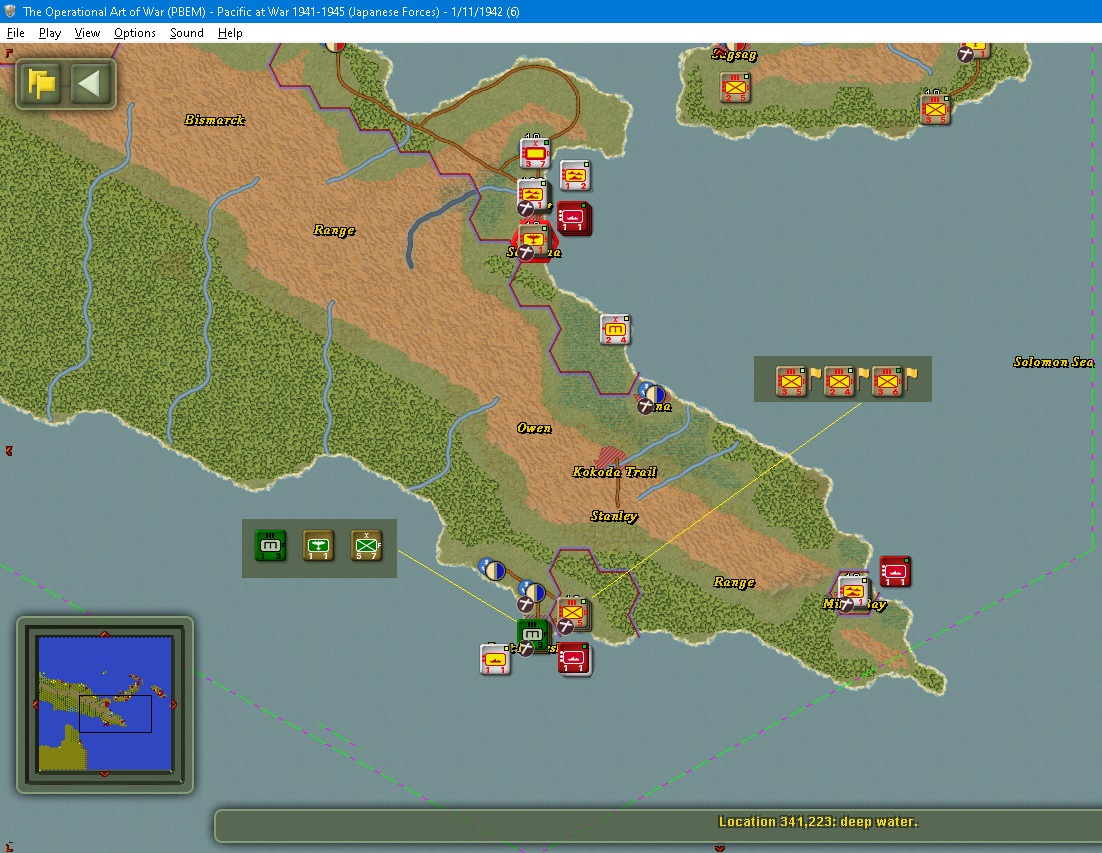
Task: Select the 3-7 armored unit on the map
Action: coord(535,154)
